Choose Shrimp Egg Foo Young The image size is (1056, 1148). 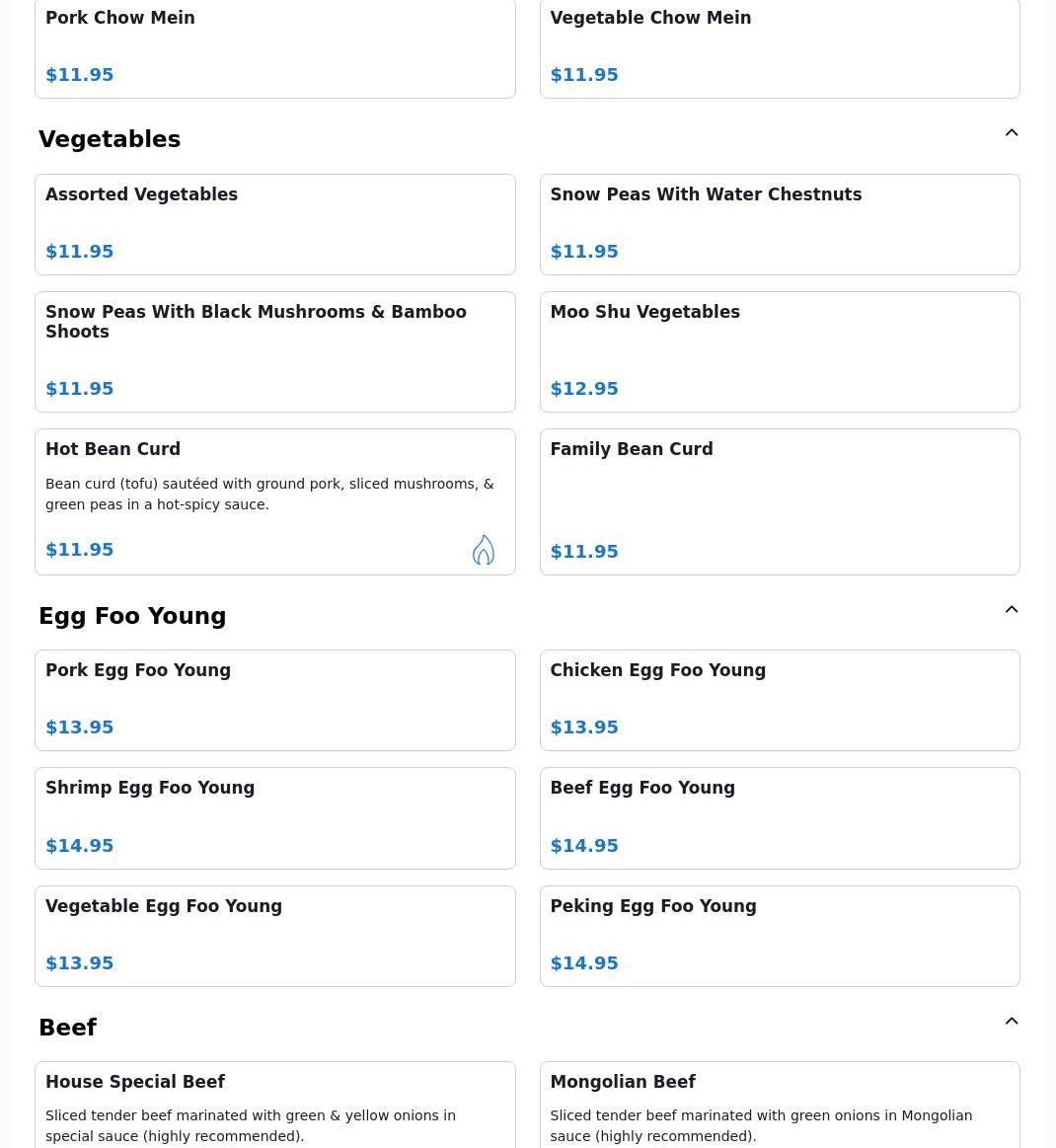(x=275, y=818)
